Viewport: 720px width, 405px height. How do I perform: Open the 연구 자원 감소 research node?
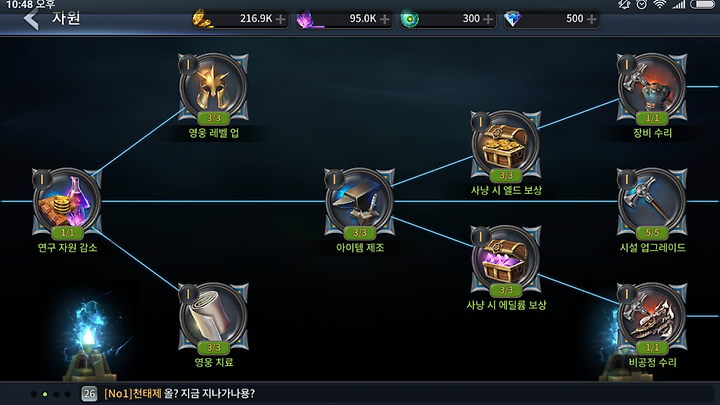point(67,202)
